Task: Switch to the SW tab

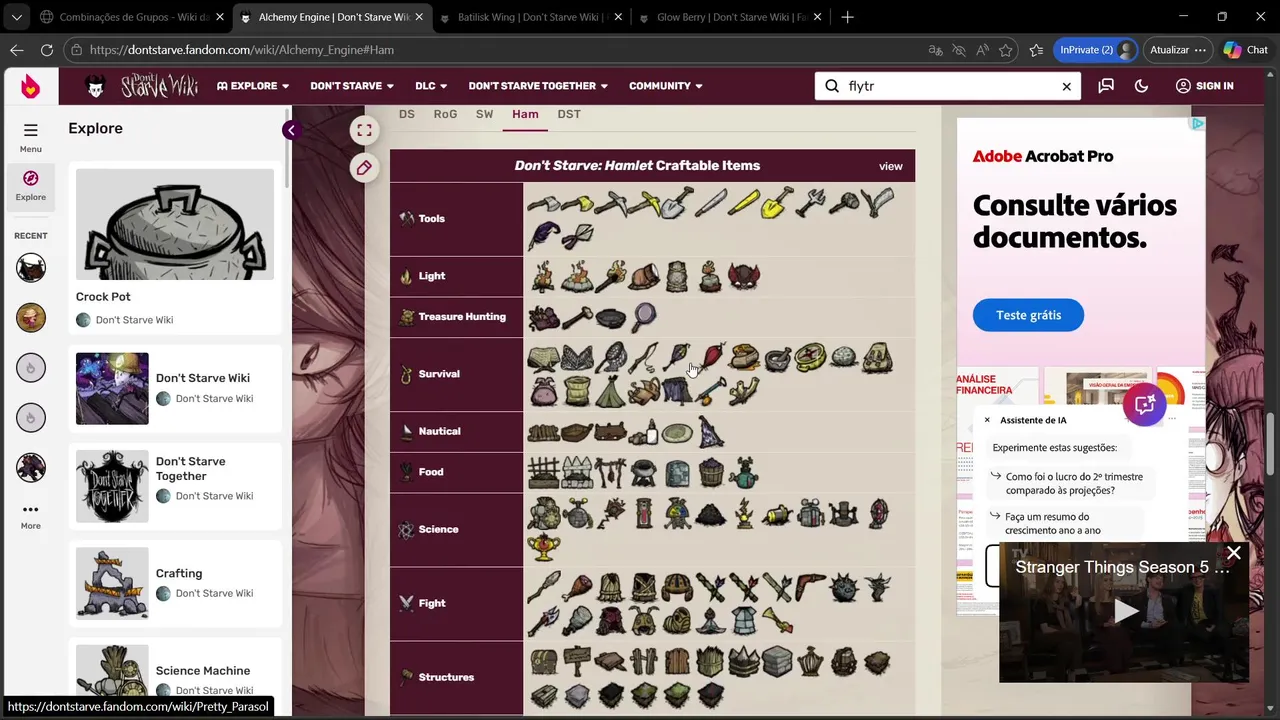Action: coord(485,114)
